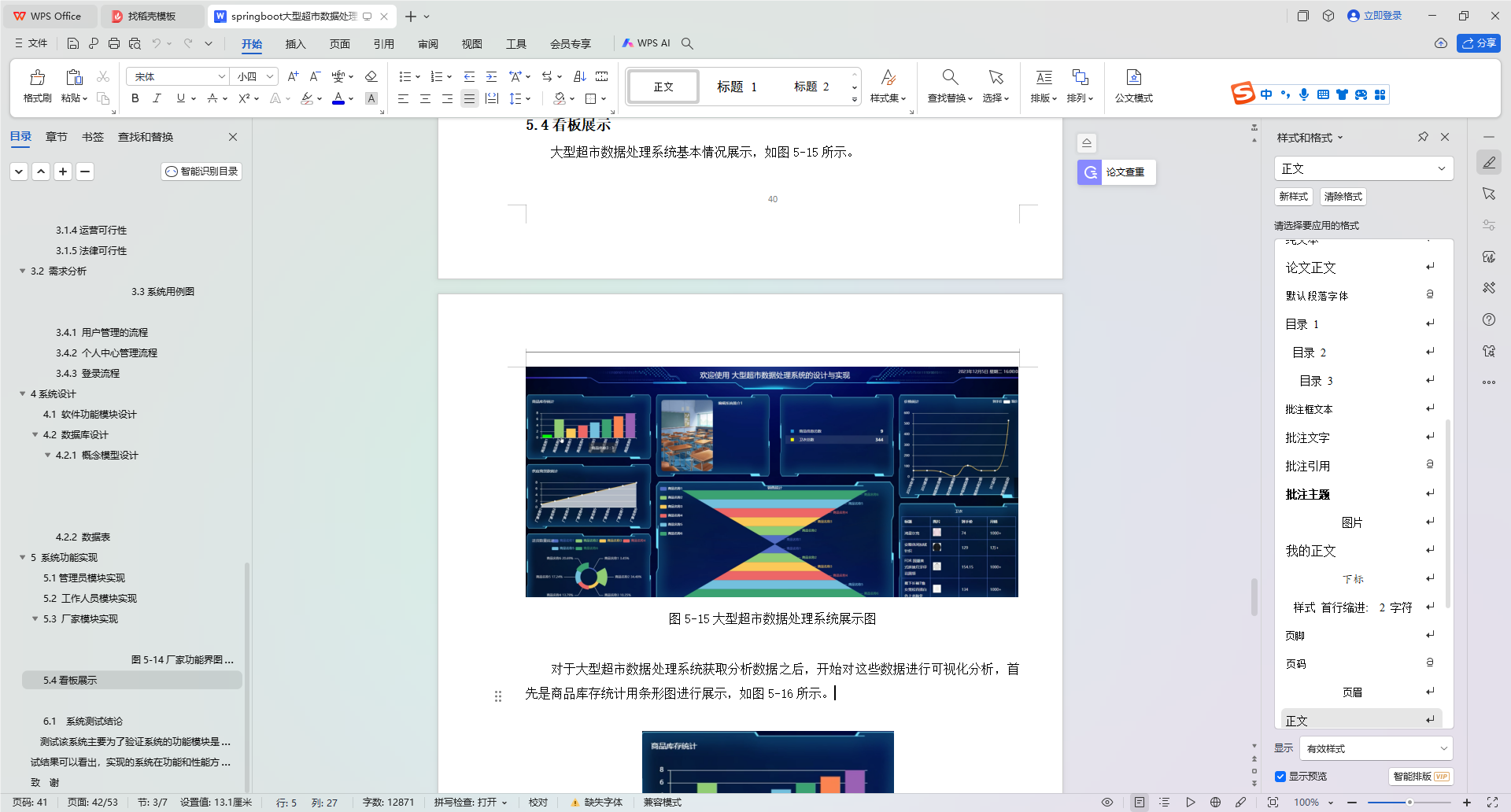The width and height of the screenshot is (1511, 812).
Task: Collapse the 5 系统功能实现 outline node
Action: 23,557
